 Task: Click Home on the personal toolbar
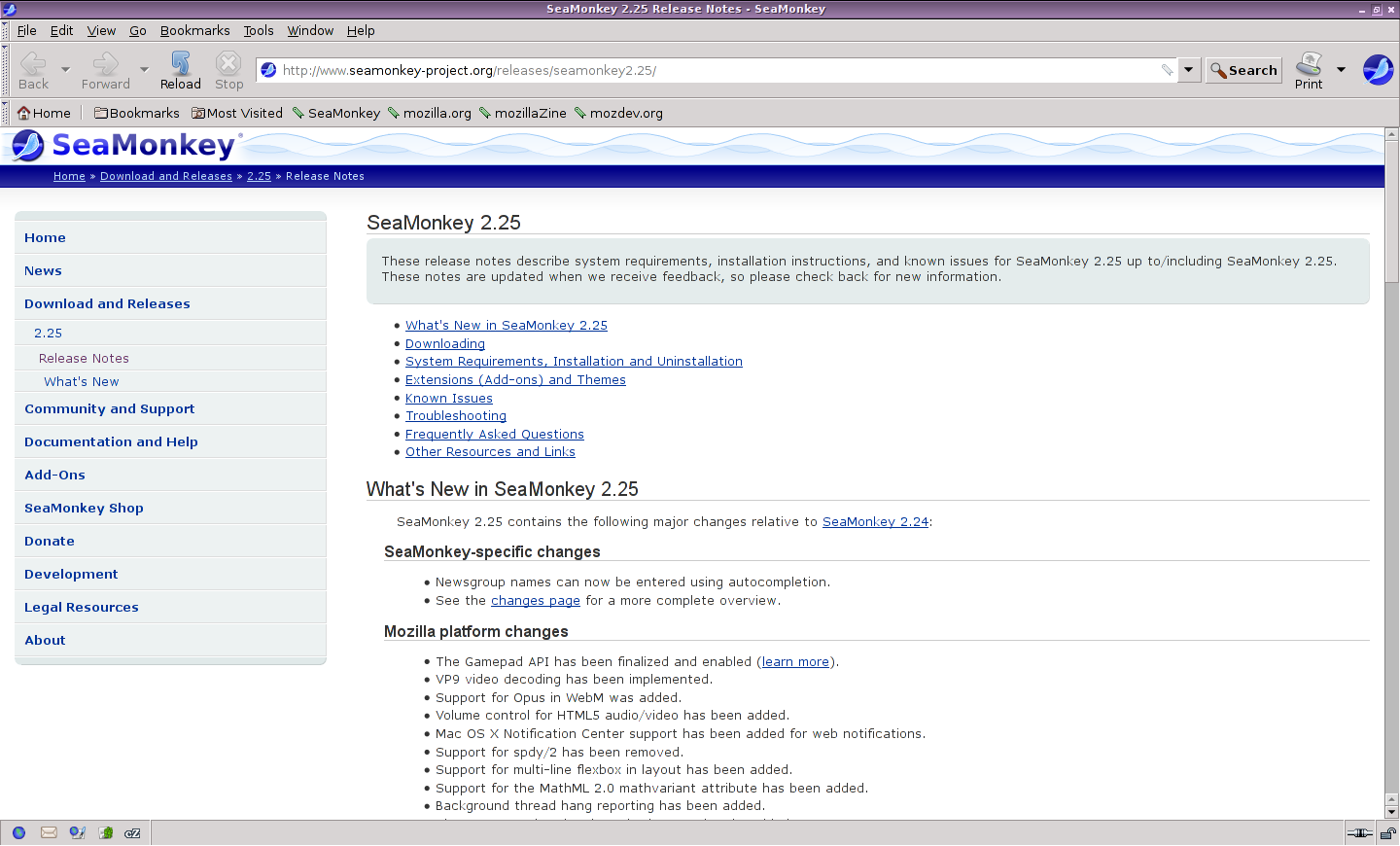tap(44, 113)
